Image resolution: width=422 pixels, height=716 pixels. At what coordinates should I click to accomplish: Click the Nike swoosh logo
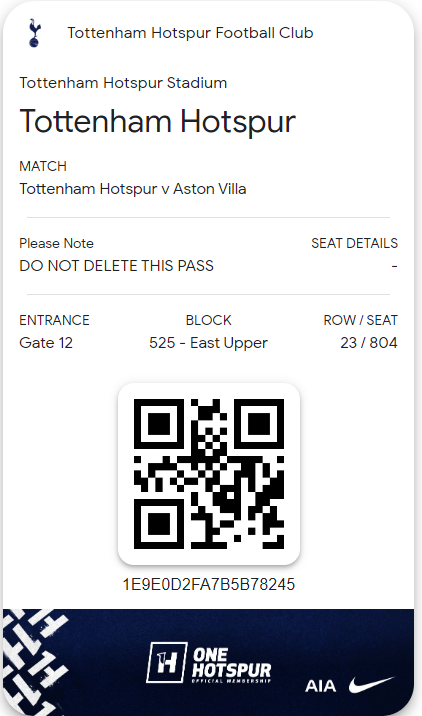[x=371, y=684]
